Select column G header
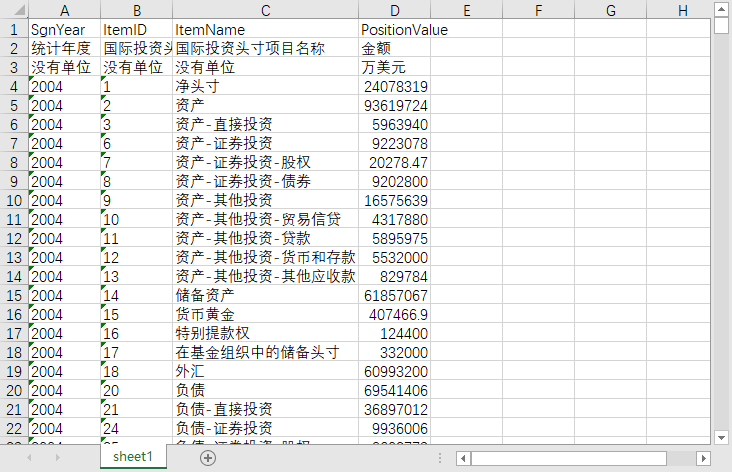This screenshot has height=472, width=732. point(611,10)
